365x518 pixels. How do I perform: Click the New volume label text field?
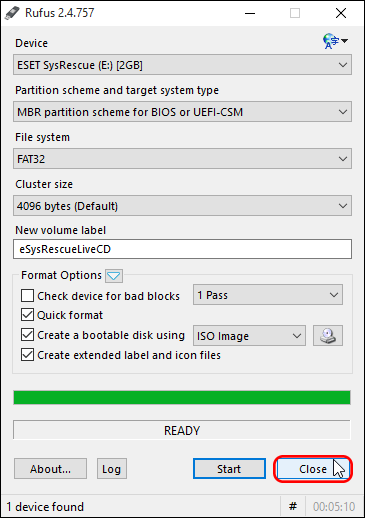(x=182, y=249)
